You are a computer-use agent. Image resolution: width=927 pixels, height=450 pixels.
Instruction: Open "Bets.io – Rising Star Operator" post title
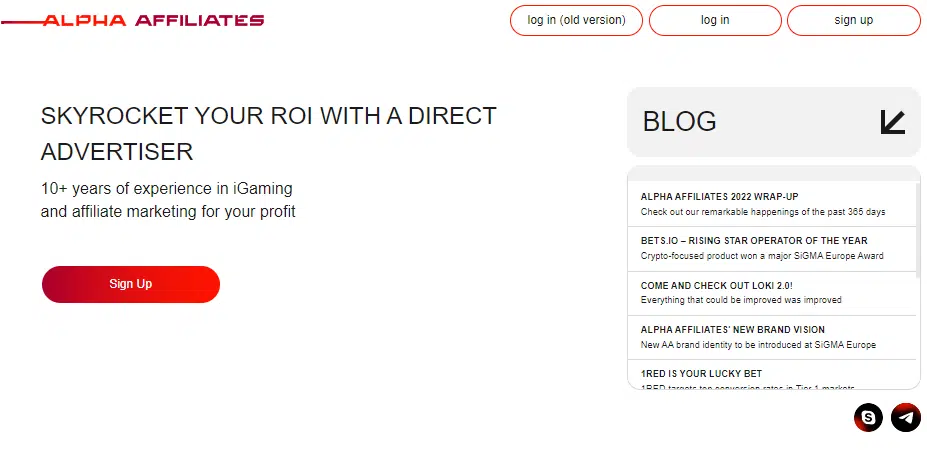(754, 241)
